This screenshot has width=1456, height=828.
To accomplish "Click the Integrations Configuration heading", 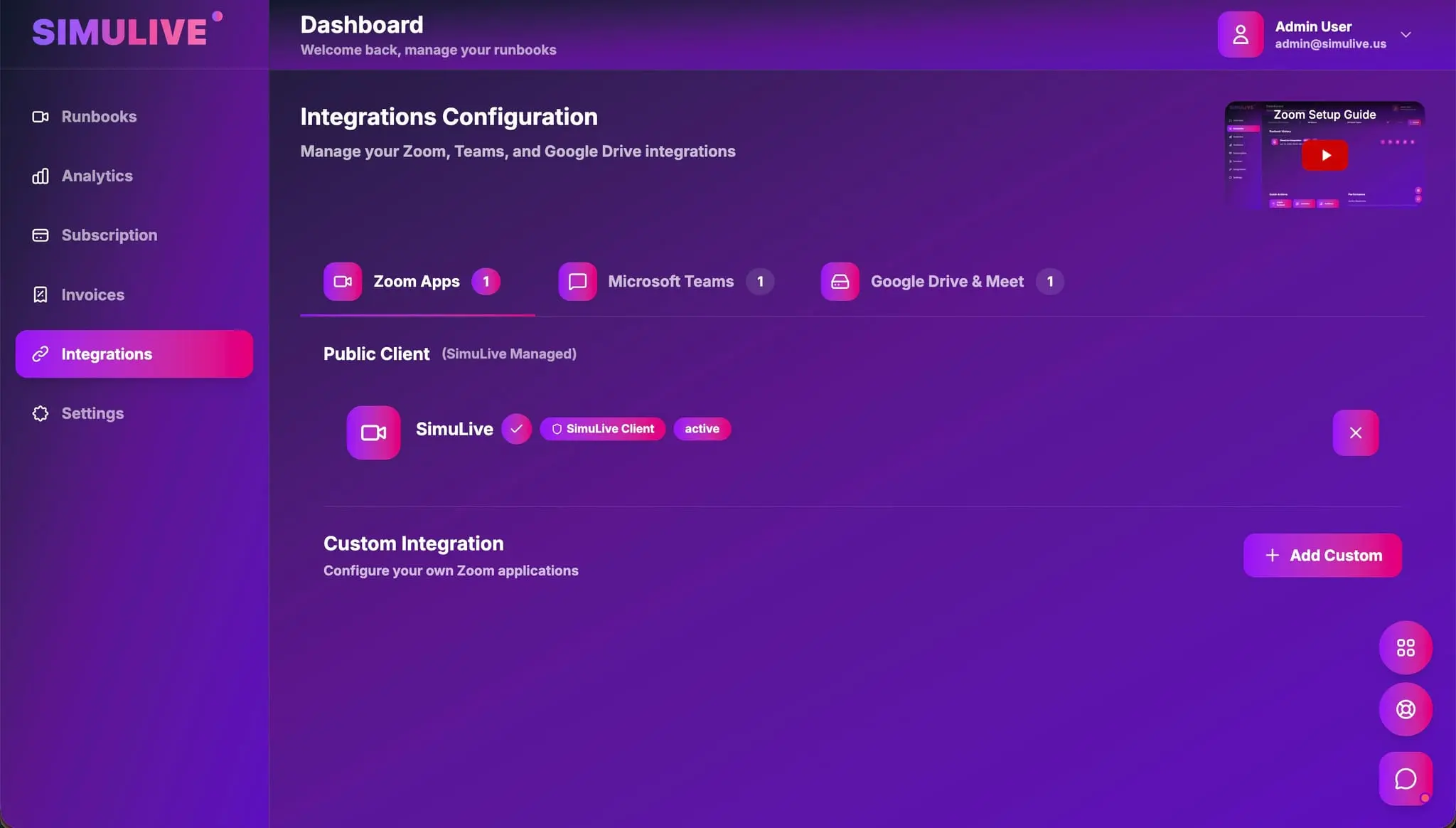I will tap(449, 117).
